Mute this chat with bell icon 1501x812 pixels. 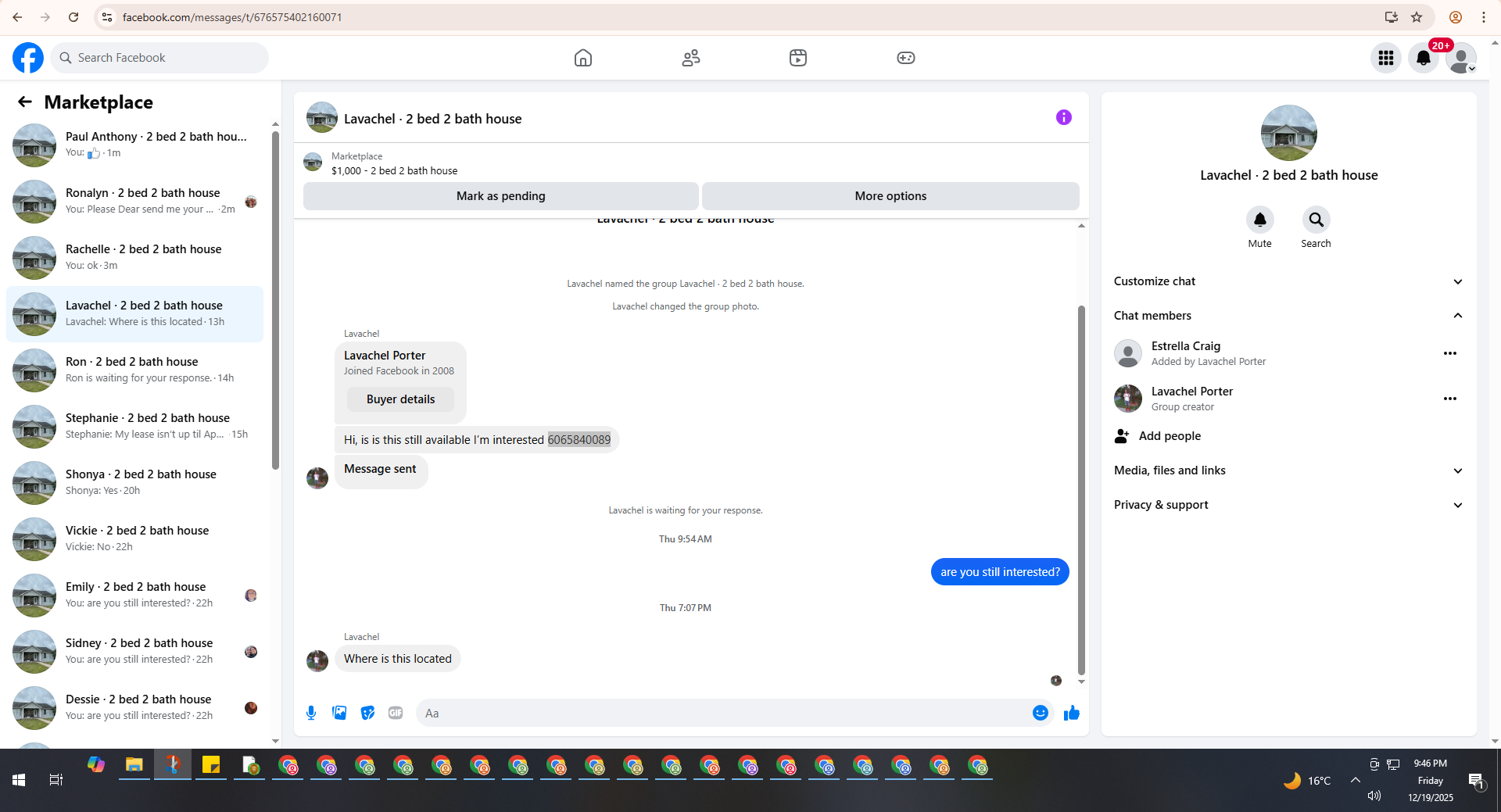tap(1260, 220)
